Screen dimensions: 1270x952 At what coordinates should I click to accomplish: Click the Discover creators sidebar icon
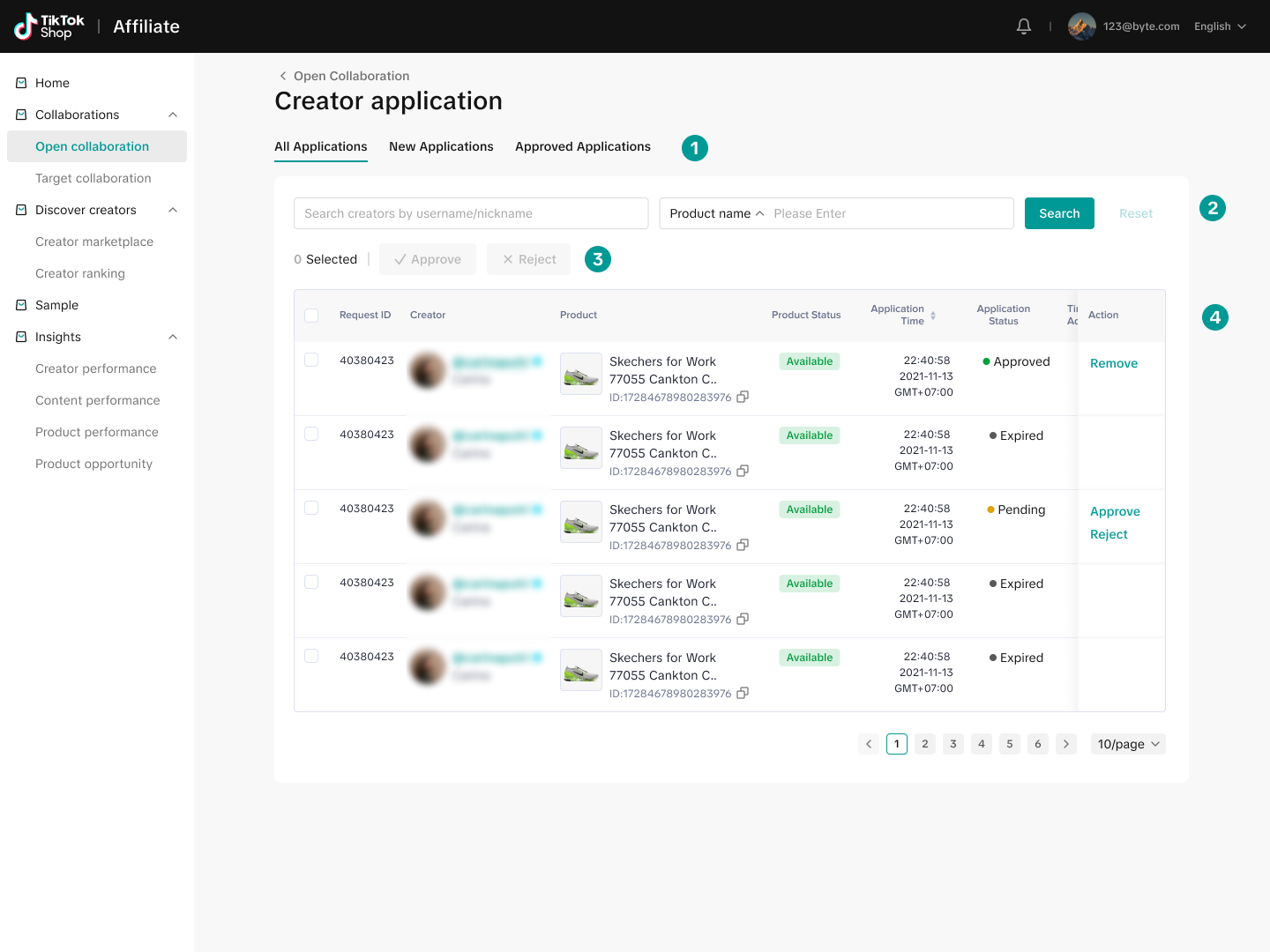coord(21,210)
